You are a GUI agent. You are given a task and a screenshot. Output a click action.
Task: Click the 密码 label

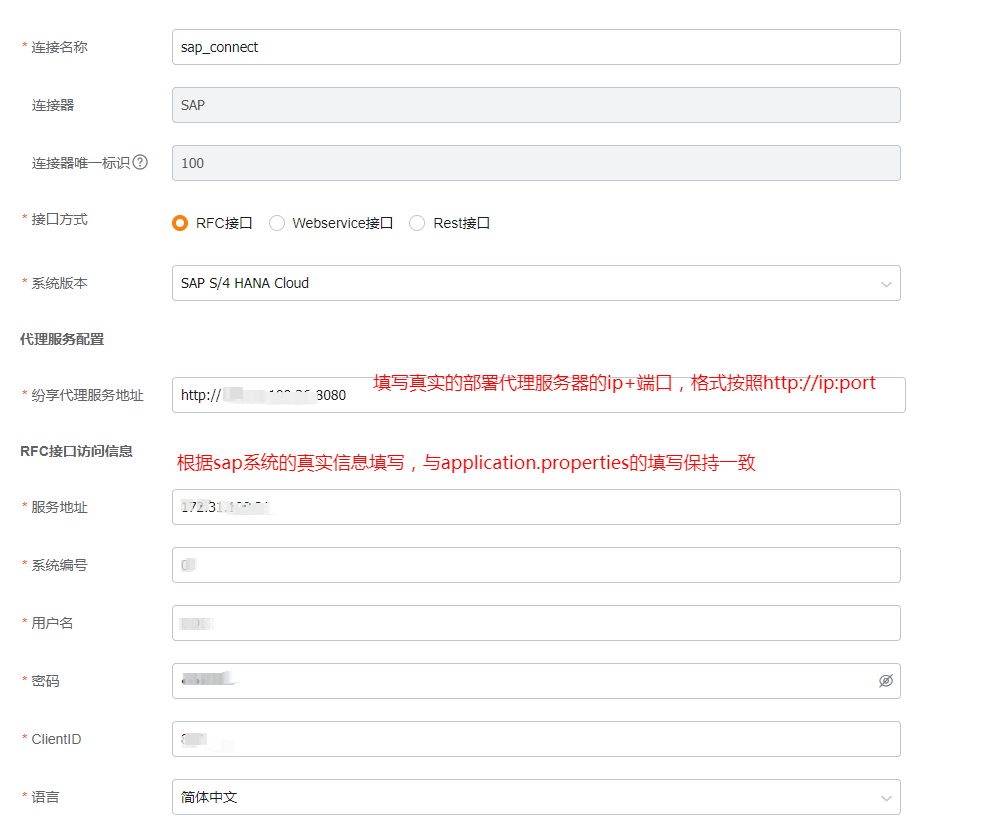tap(45, 681)
